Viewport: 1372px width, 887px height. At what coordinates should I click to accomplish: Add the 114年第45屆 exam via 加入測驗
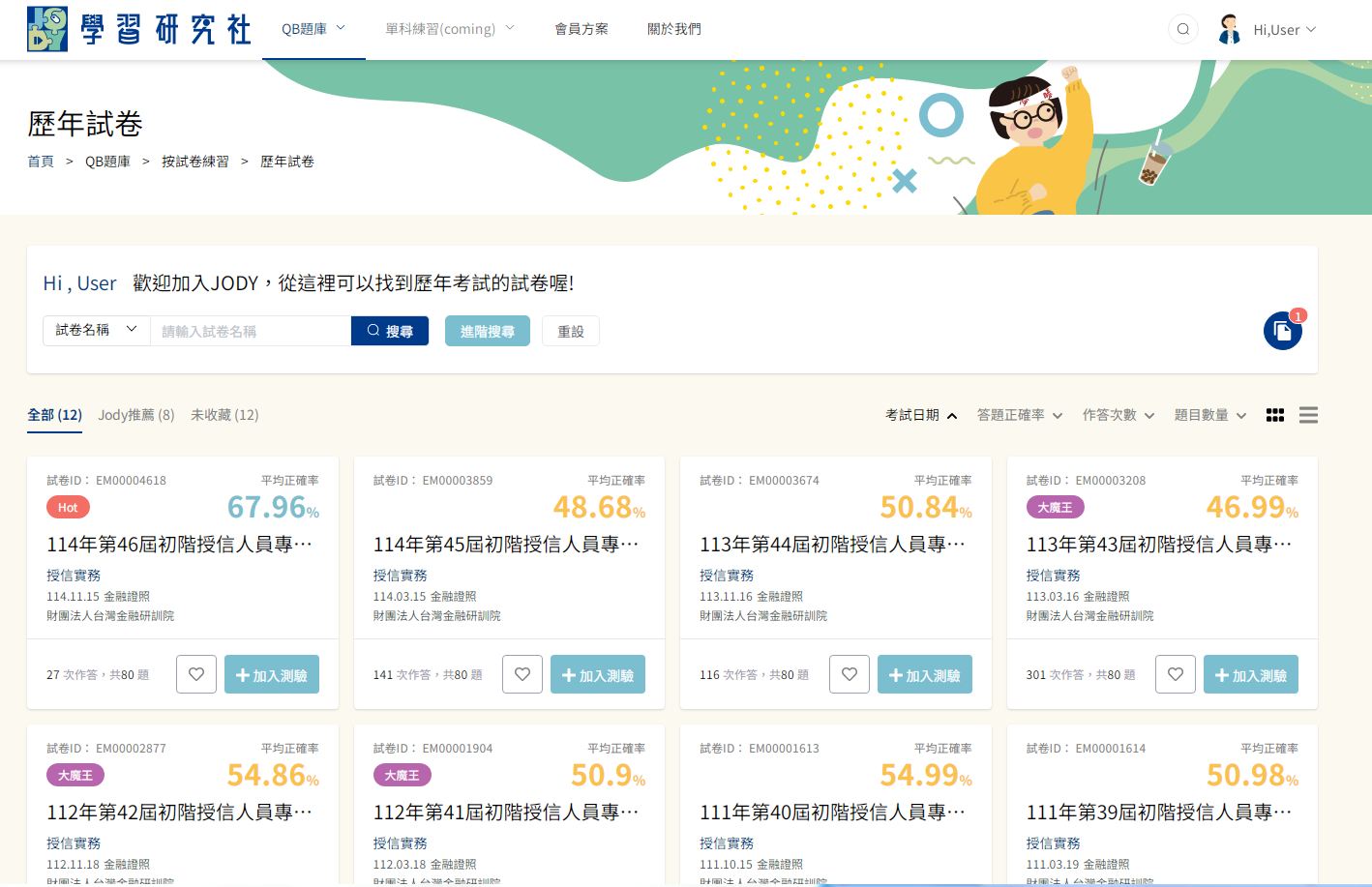597,675
